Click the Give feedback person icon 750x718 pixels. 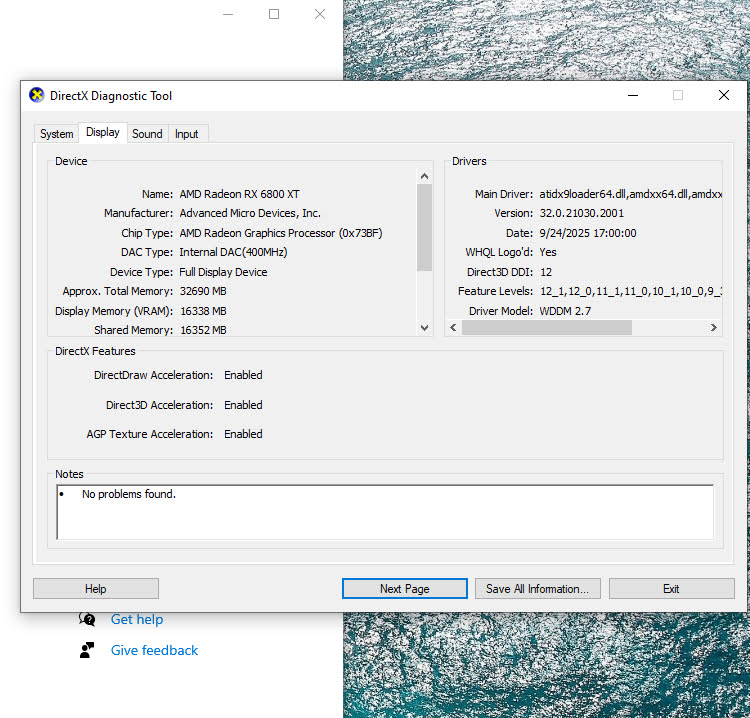pos(87,650)
